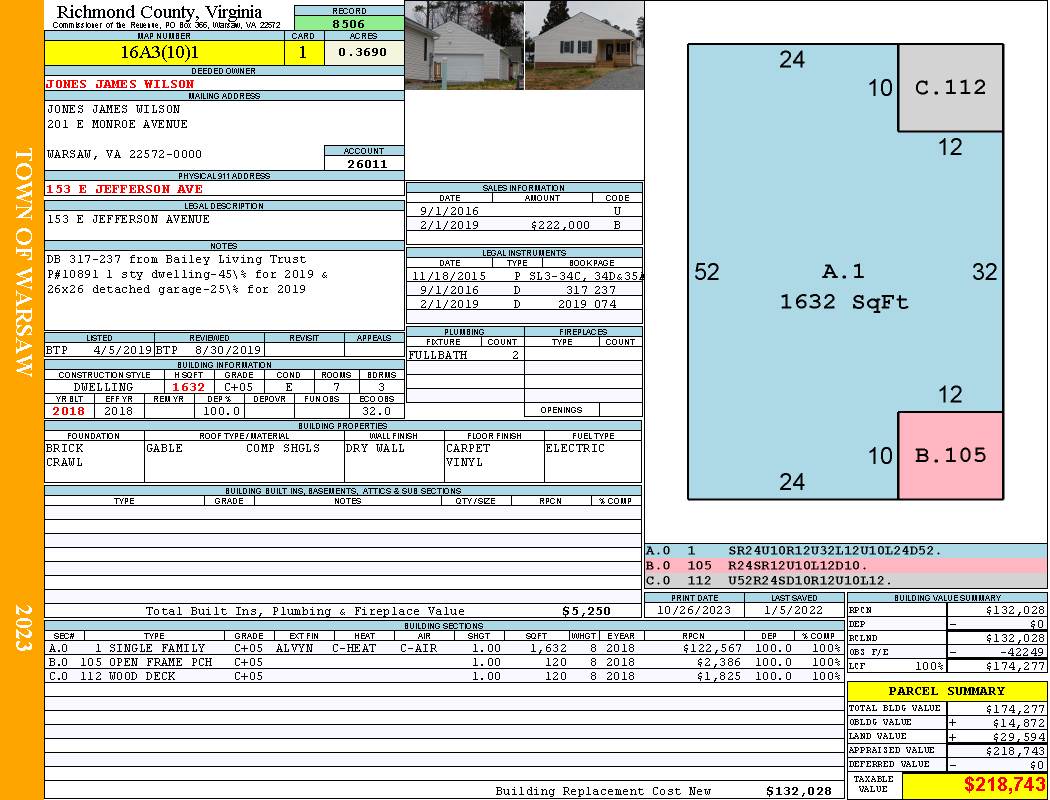Screen dimensions: 1050x800
Task: Click FULLBATH plumbing fixture
Action: [x=438, y=355]
